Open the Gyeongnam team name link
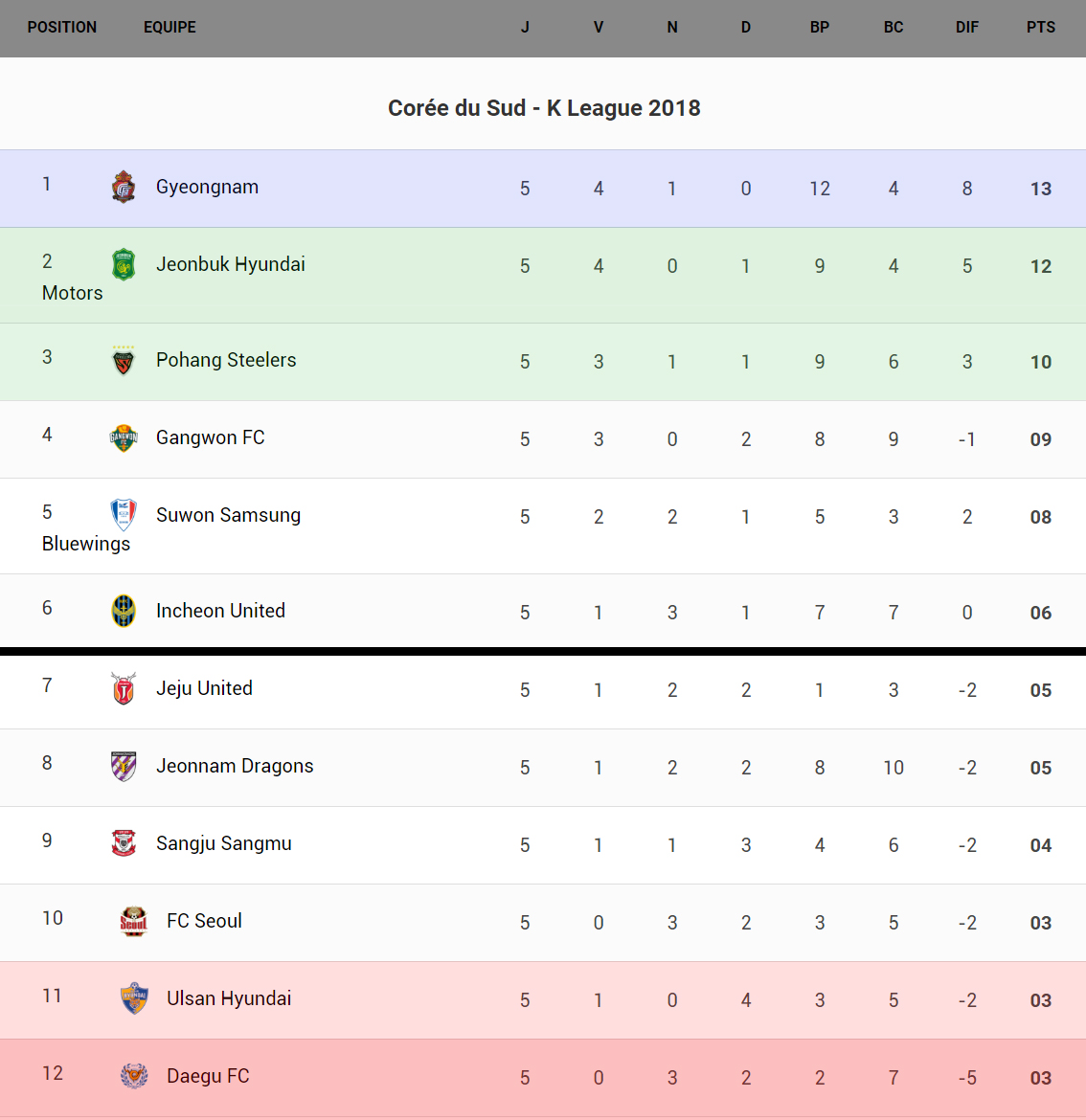Viewport: 1086px width, 1120px height. (x=207, y=187)
